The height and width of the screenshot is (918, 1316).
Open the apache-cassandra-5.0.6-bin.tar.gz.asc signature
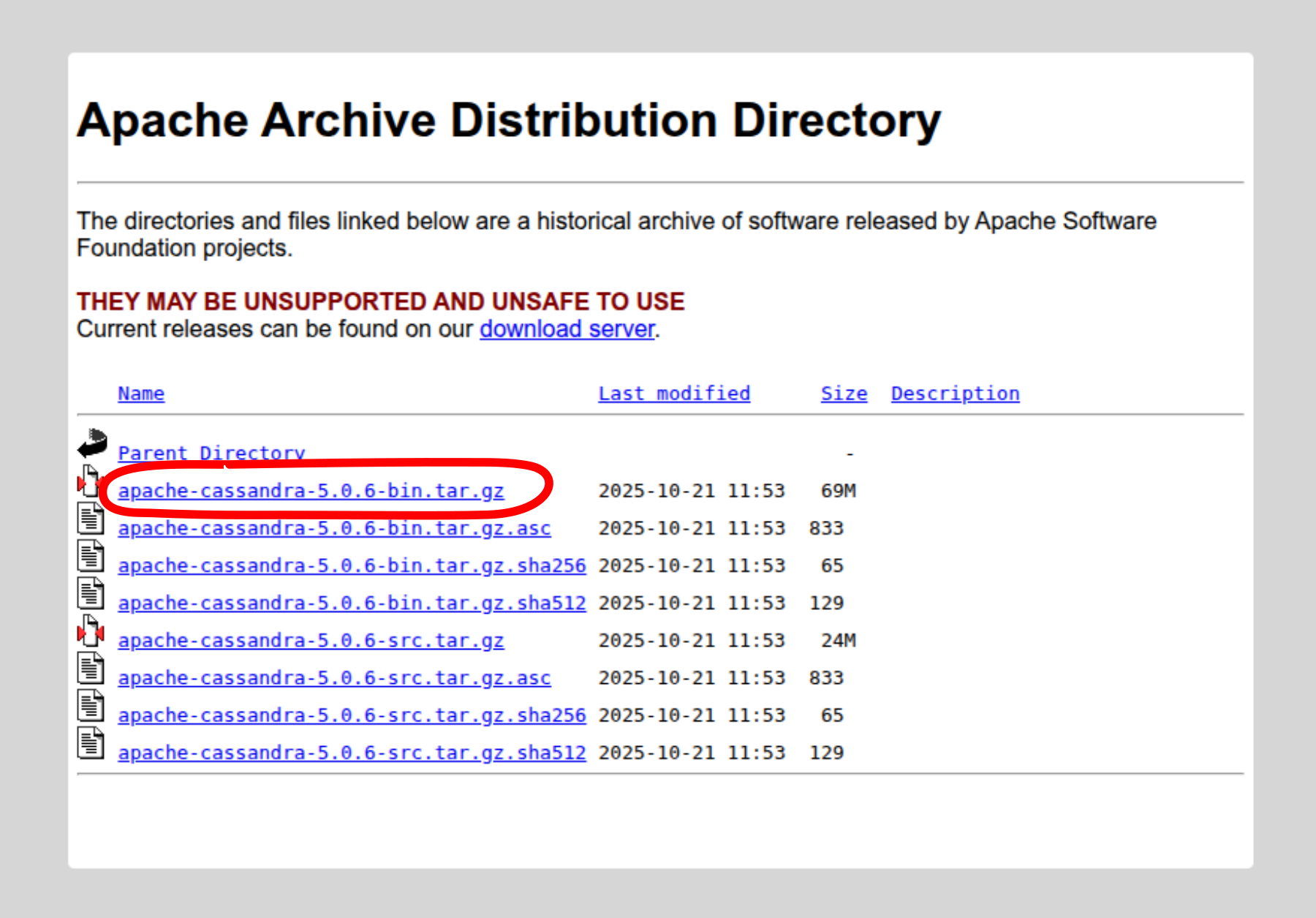pos(334,528)
